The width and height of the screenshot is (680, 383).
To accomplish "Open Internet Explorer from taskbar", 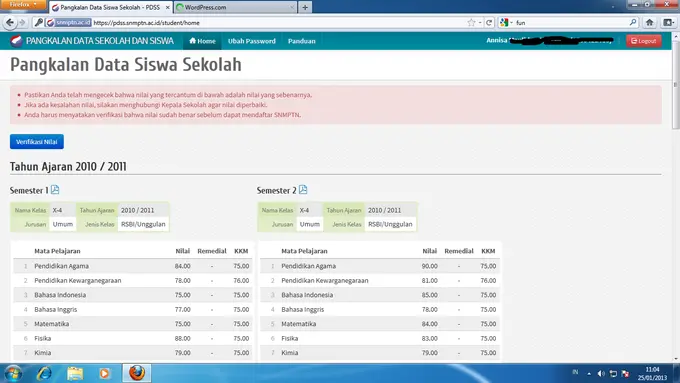I will [x=44, y=373].
